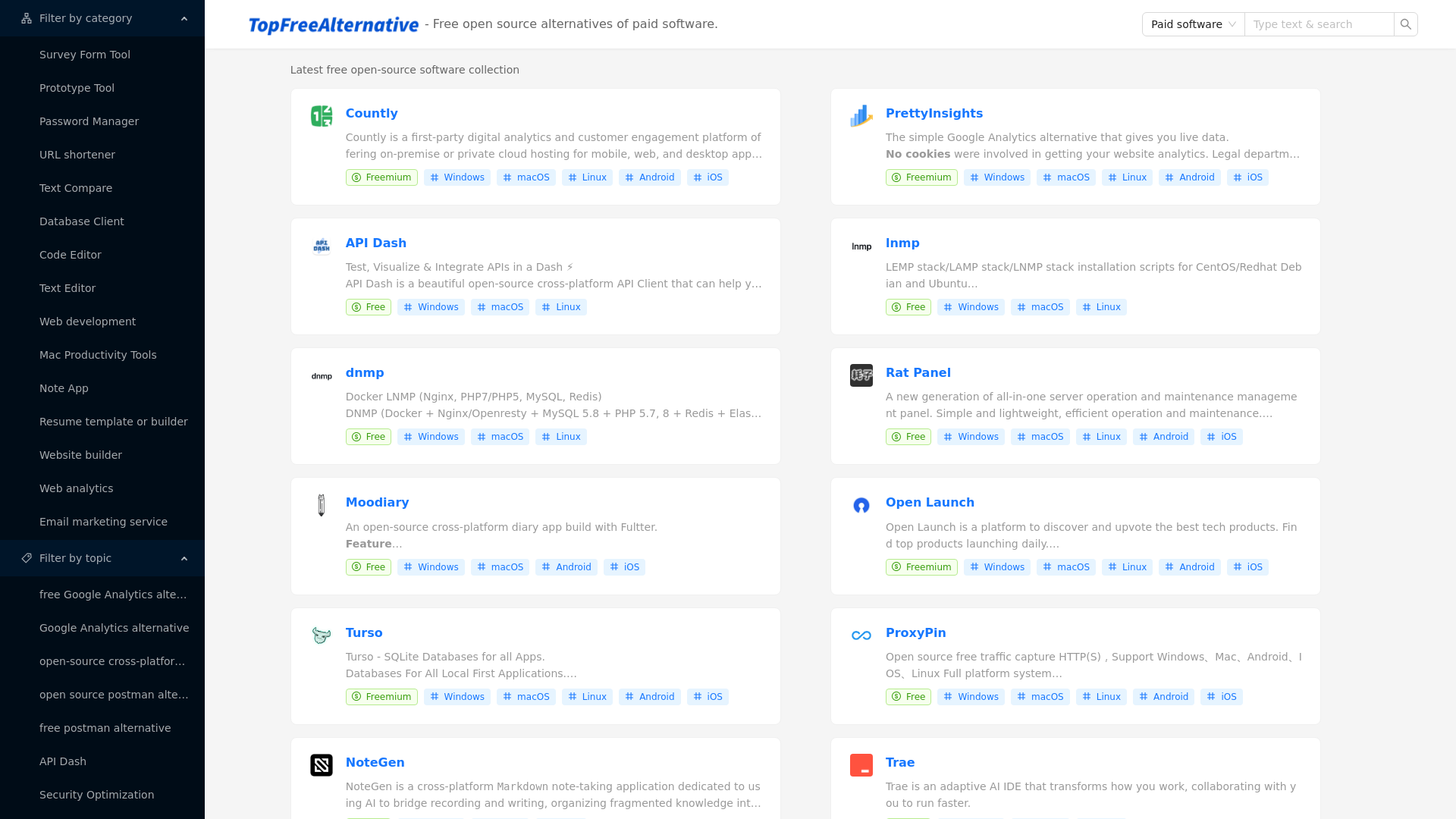Click the Free tag on Rat Panel card
The width and height of the screenshot is (1456, 819).
[908, 437]
